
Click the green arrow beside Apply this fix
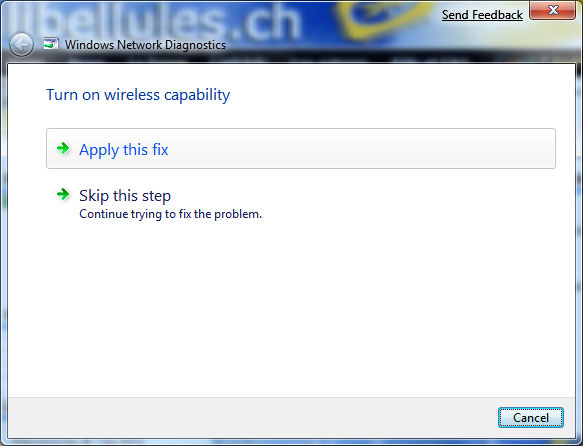[63, 149]
